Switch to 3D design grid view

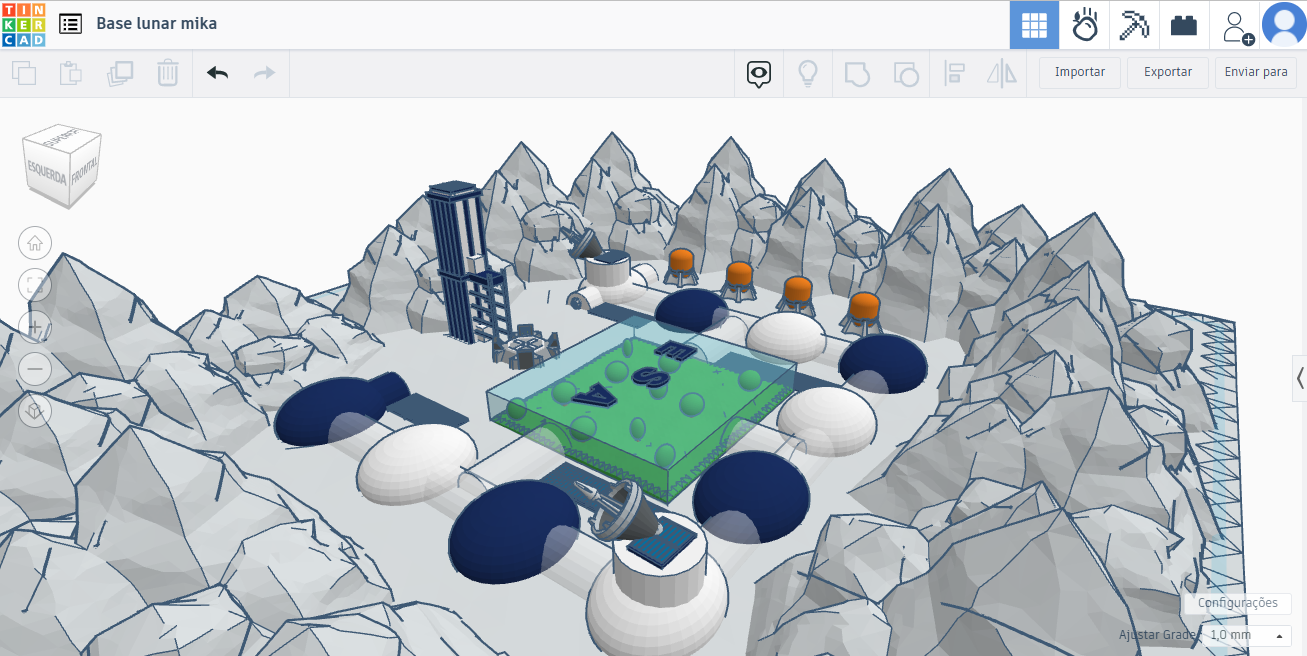click(1034, 25)
